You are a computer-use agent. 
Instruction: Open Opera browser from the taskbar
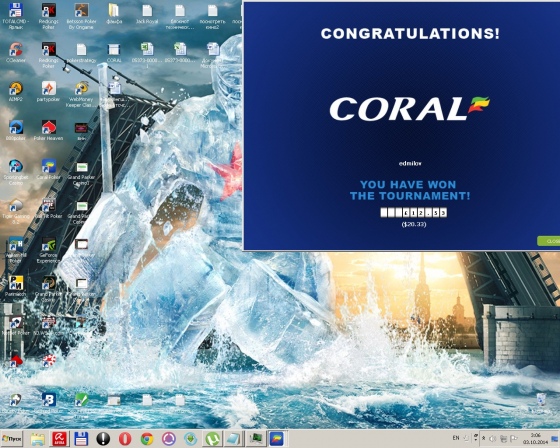point(125,439)
